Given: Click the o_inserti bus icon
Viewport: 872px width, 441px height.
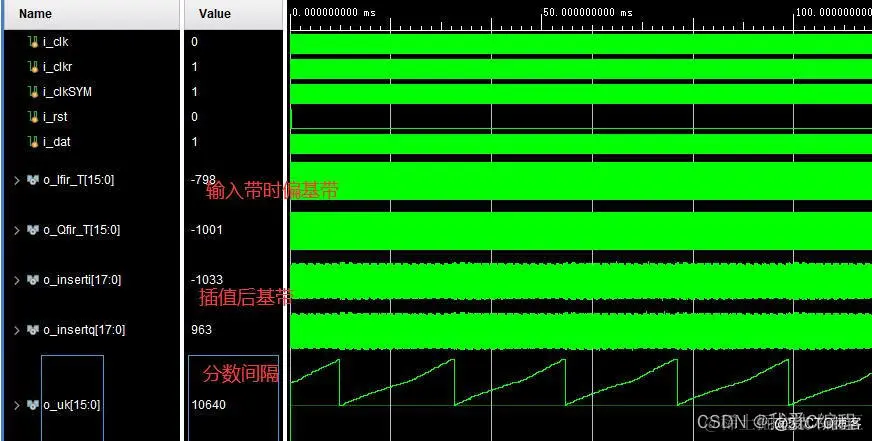Looking at the screenshot, I should tap(33, 280).
